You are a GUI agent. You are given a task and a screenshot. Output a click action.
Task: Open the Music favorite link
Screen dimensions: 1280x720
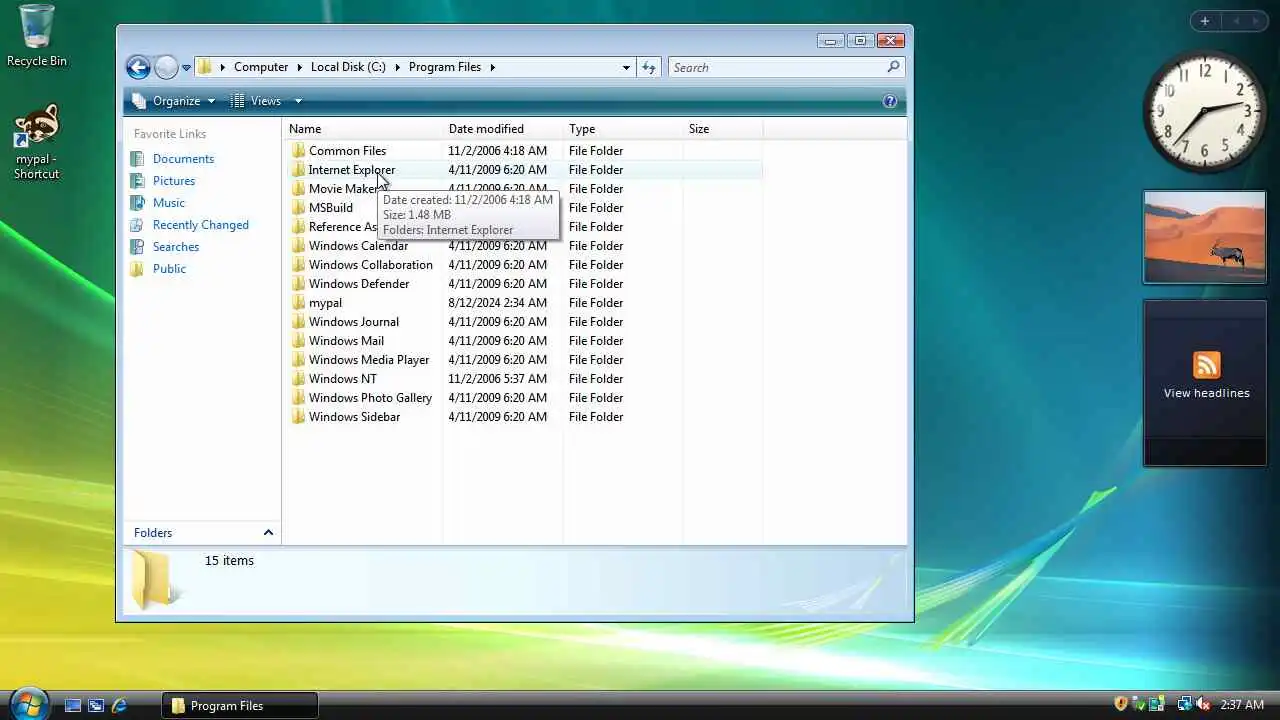coord(169,203)
